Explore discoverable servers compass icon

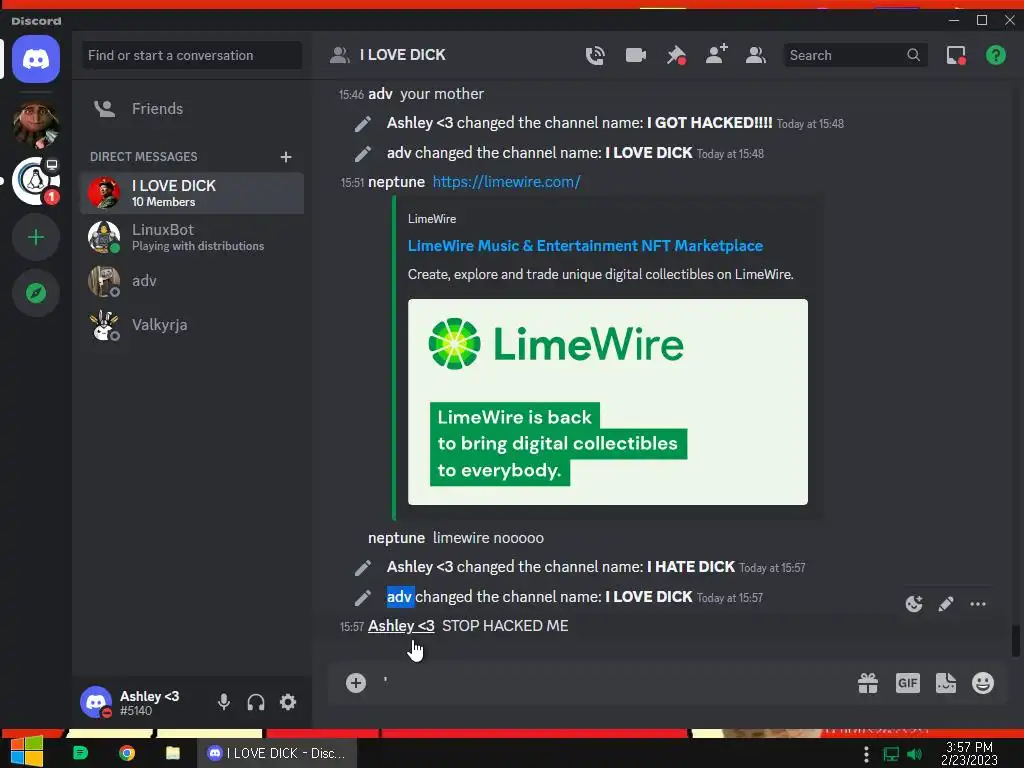pyautogui.click(x=36, y=293)
